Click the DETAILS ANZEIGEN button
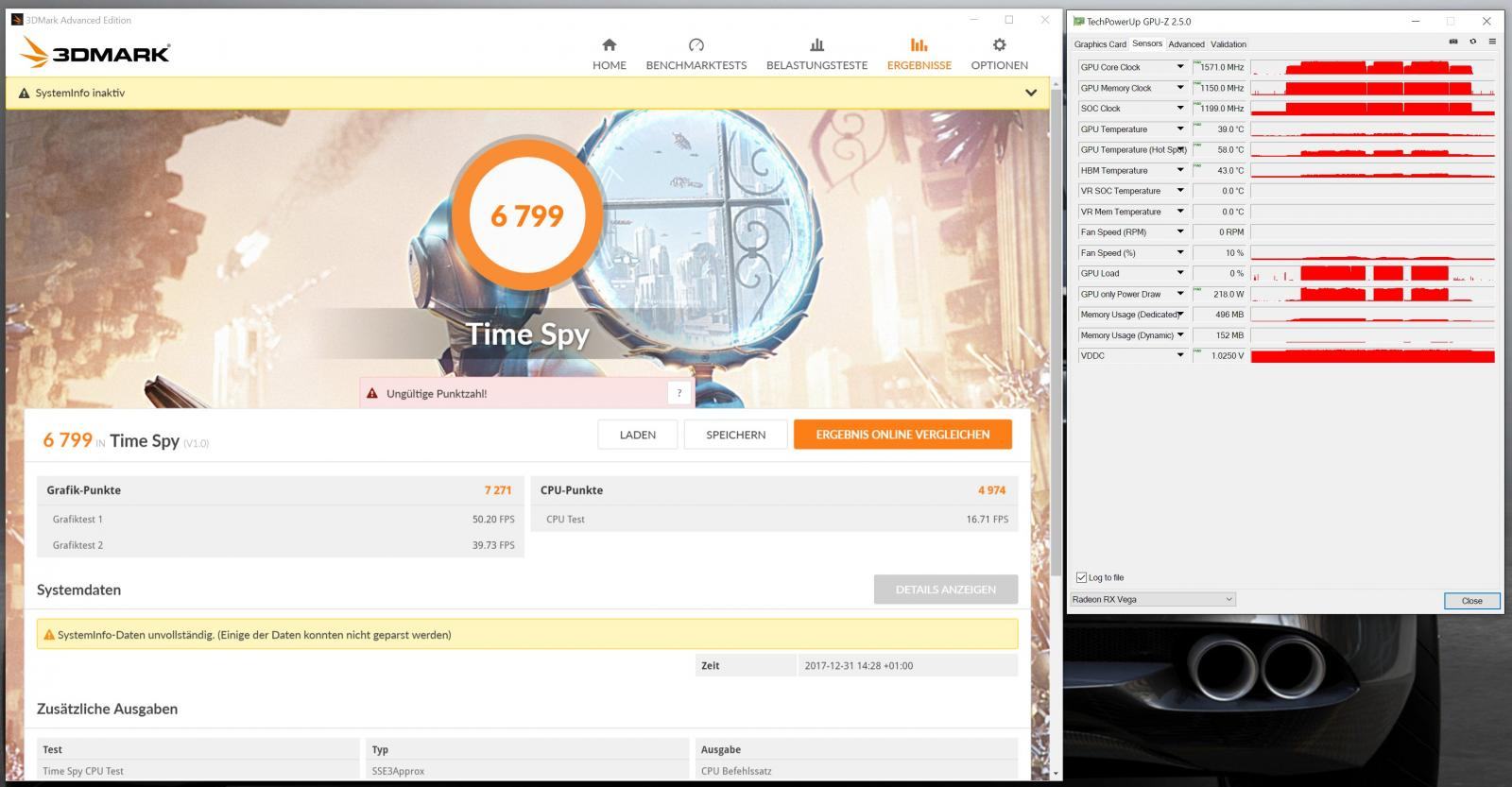1512x787 pixels. click(x=946, y=590)
